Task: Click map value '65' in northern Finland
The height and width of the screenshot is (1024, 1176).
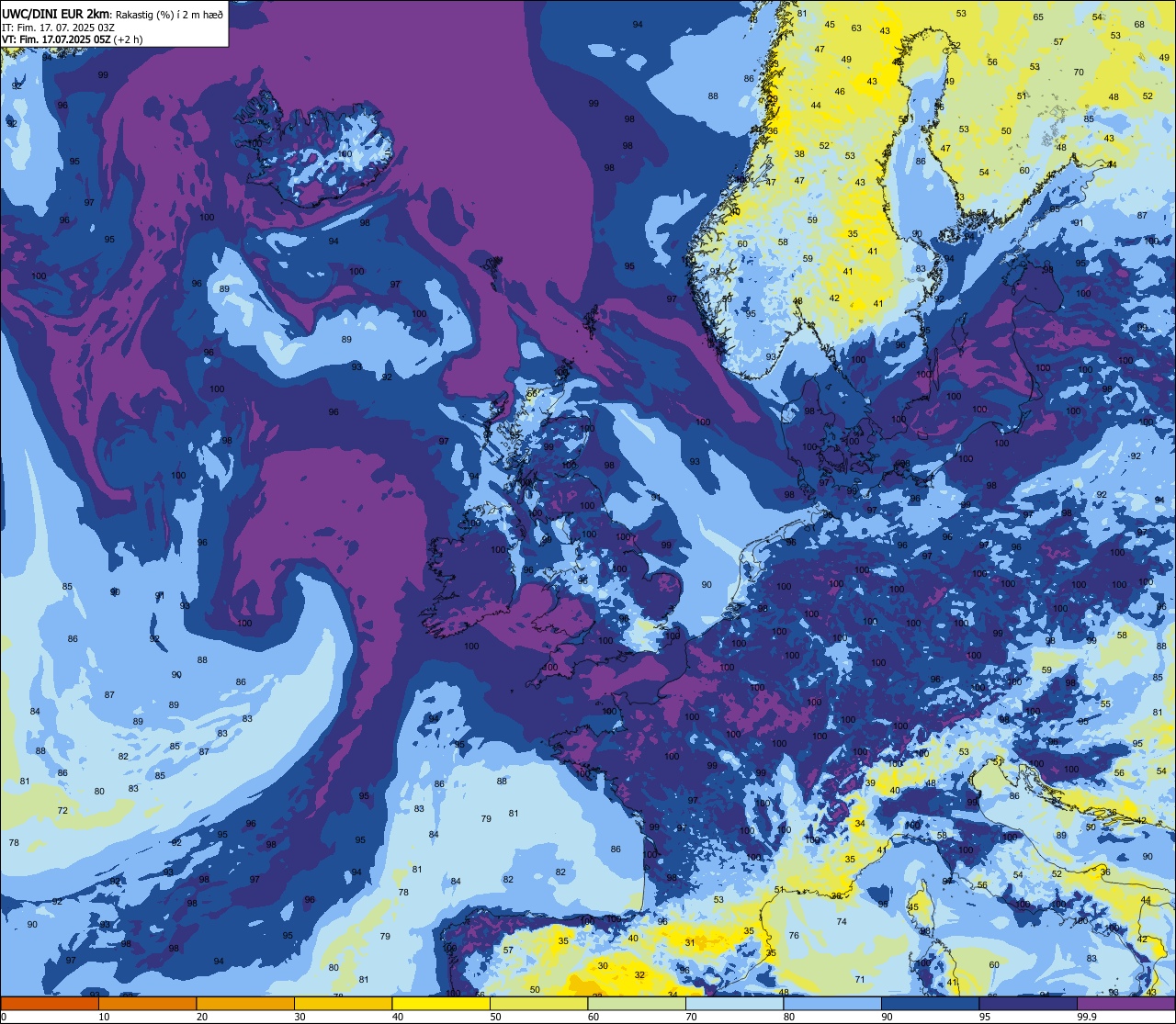Action: (x=1038, y=17)
